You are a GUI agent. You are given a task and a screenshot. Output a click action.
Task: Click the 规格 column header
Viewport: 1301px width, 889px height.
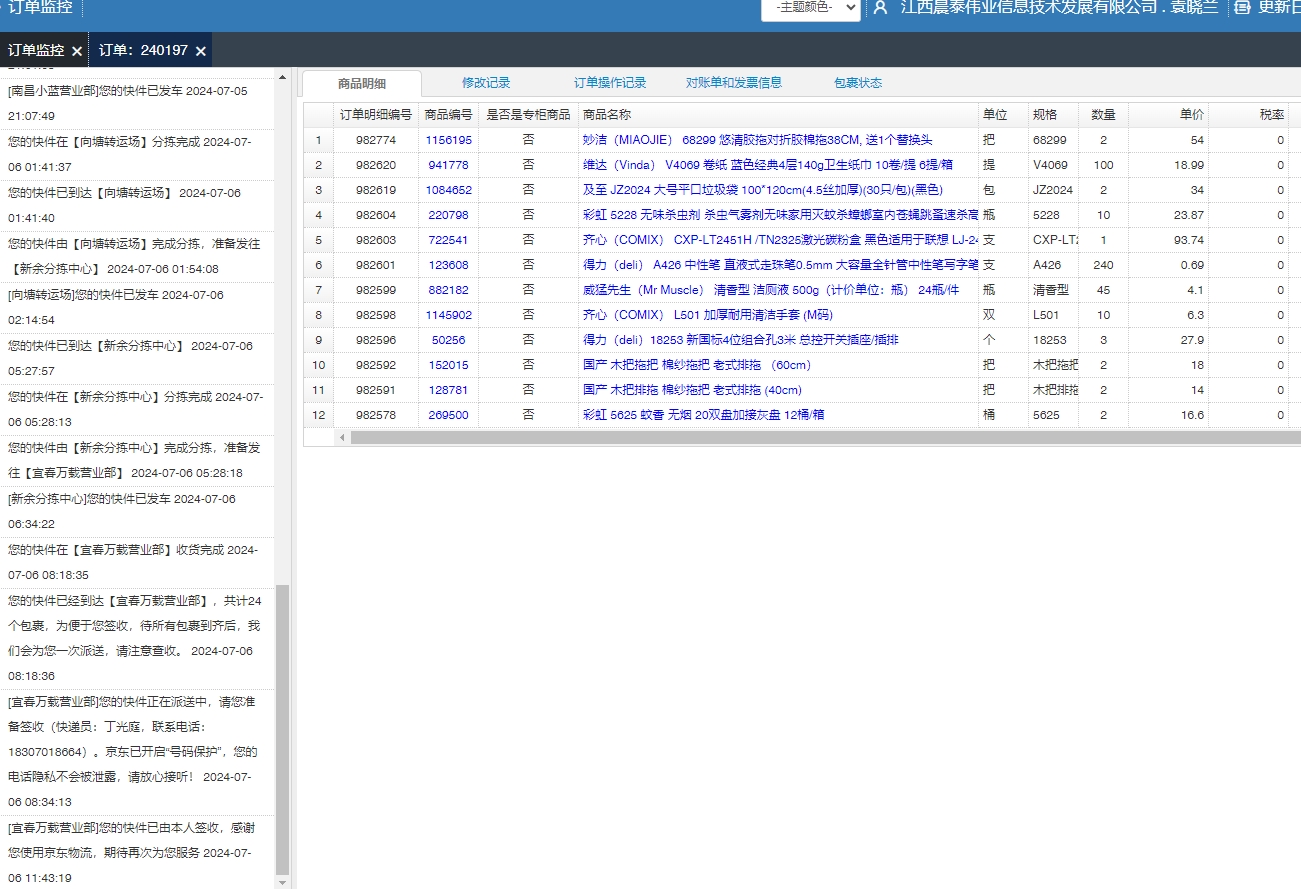coord(1053,115)
